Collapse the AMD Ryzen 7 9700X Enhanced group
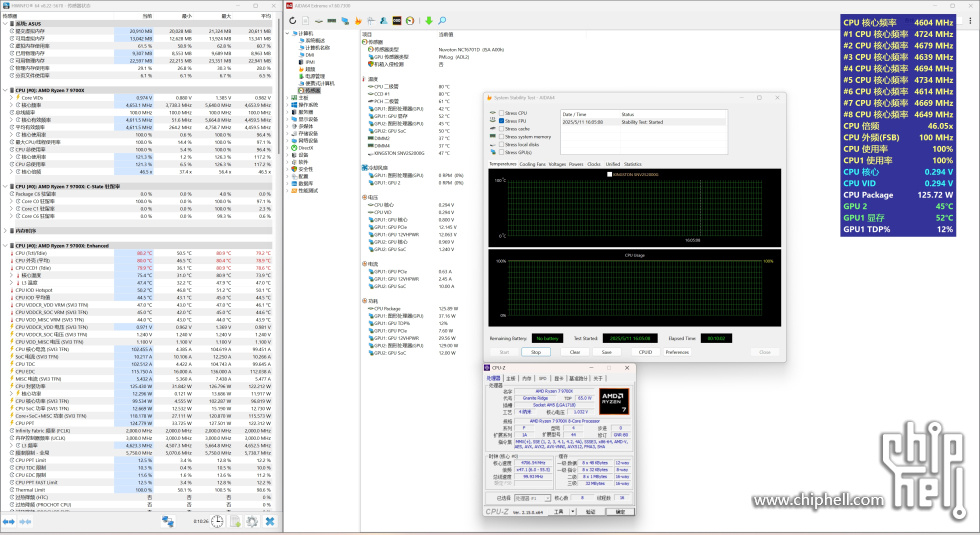 point(5,246)
